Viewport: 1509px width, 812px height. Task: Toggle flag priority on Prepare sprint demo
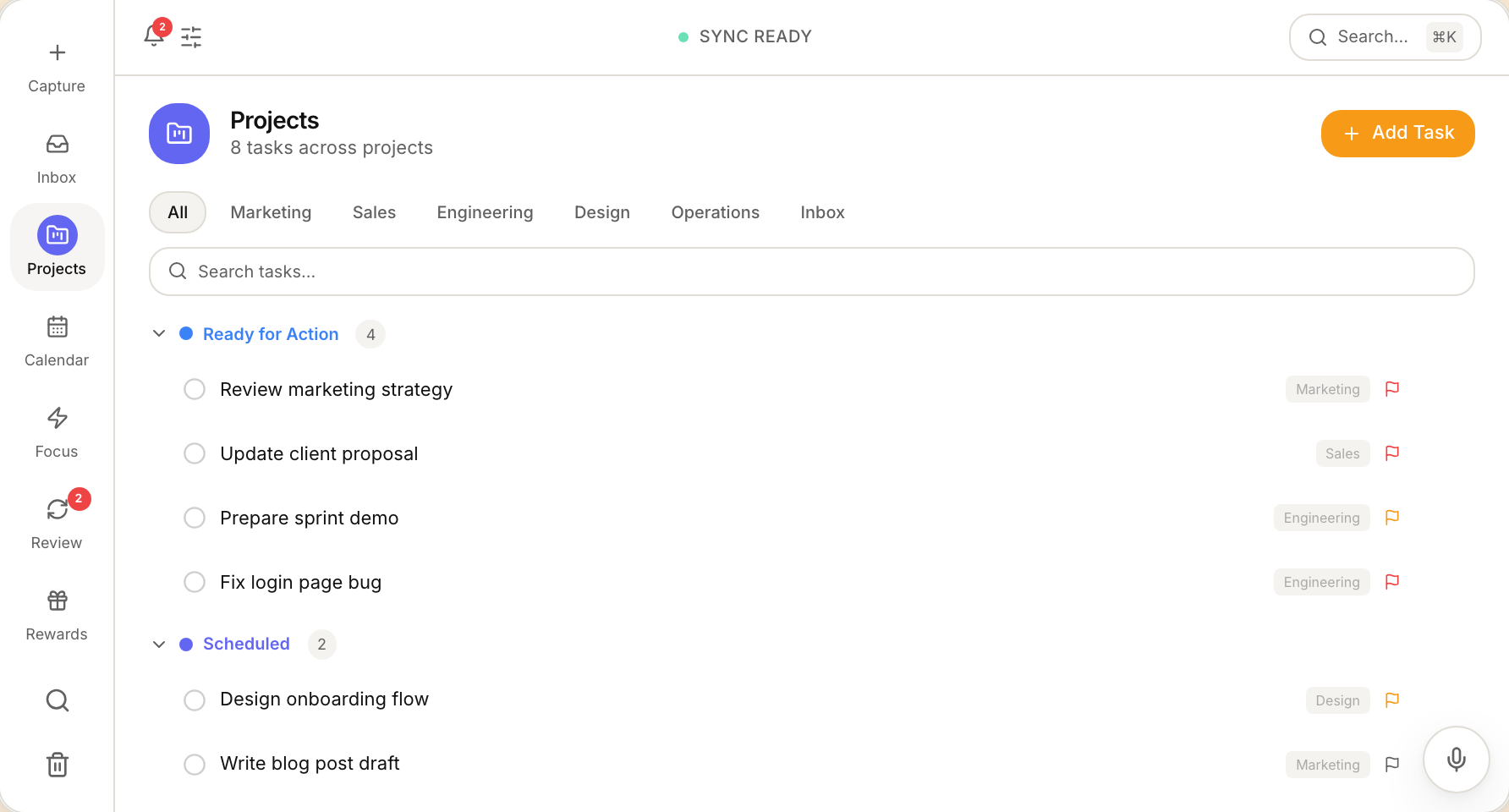(1392, 518)
